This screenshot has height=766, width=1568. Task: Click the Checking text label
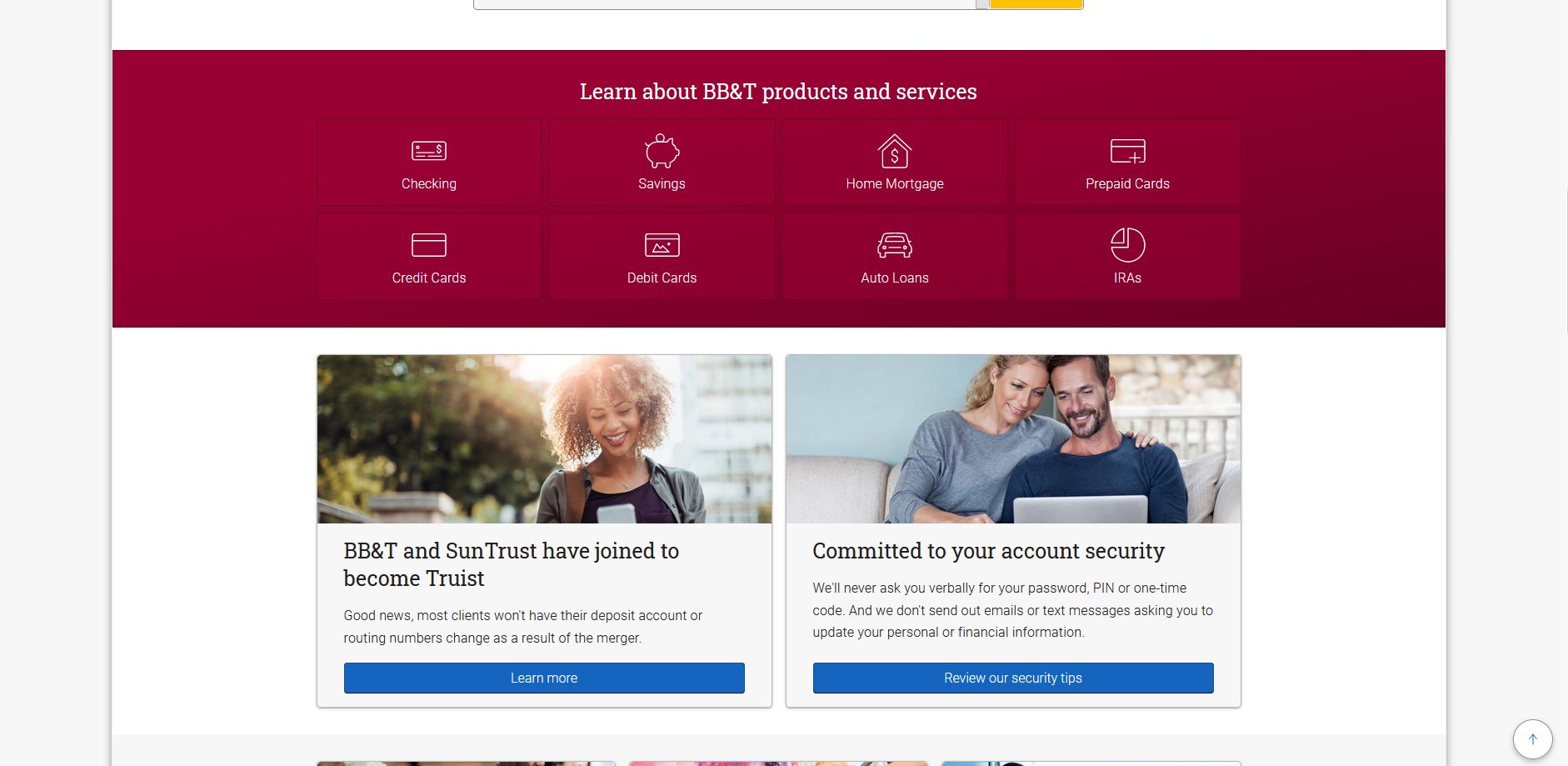click(x=429, y=183)
